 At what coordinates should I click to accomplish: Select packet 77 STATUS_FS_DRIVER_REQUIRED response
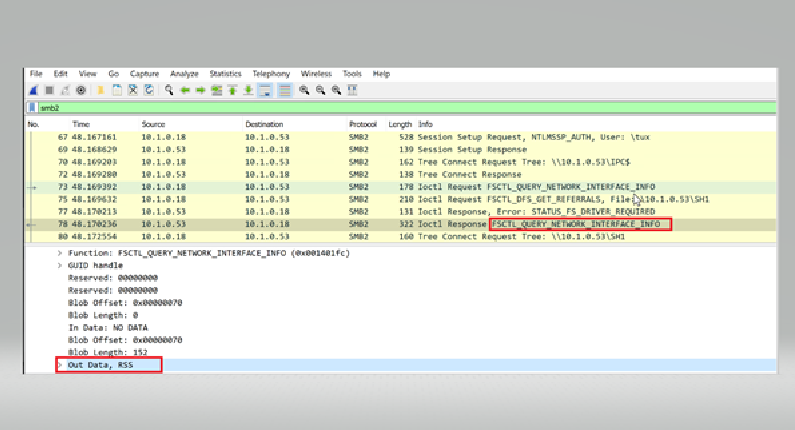[401, 211]
